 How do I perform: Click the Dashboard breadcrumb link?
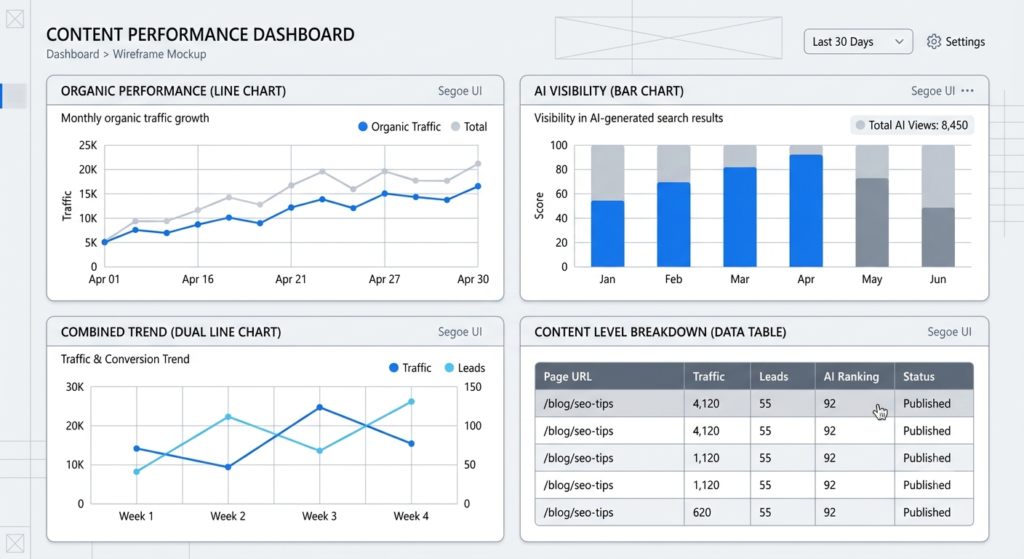tap(72, 54)
